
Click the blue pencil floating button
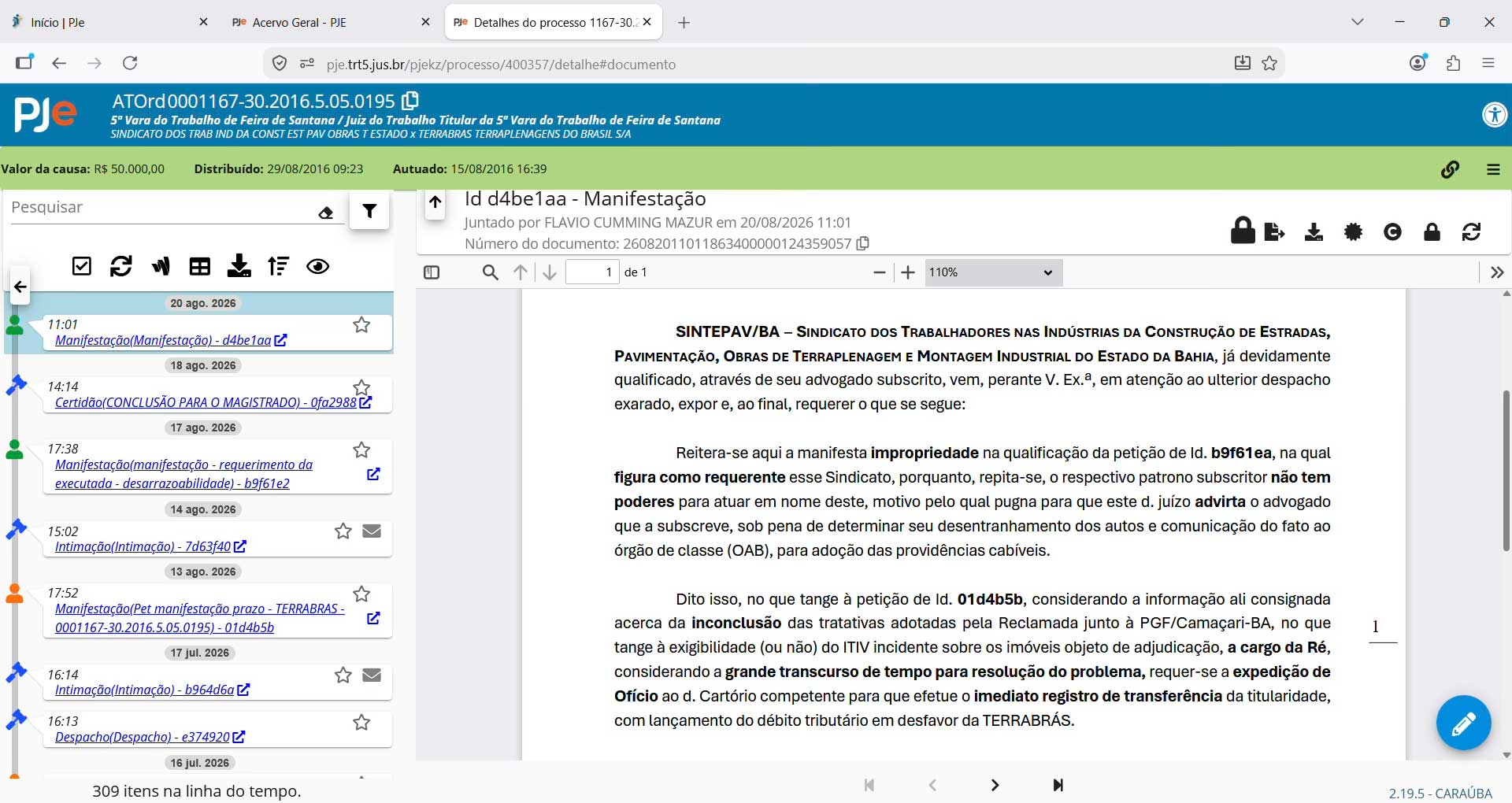pyautogui.click(x=1463, y=723)
